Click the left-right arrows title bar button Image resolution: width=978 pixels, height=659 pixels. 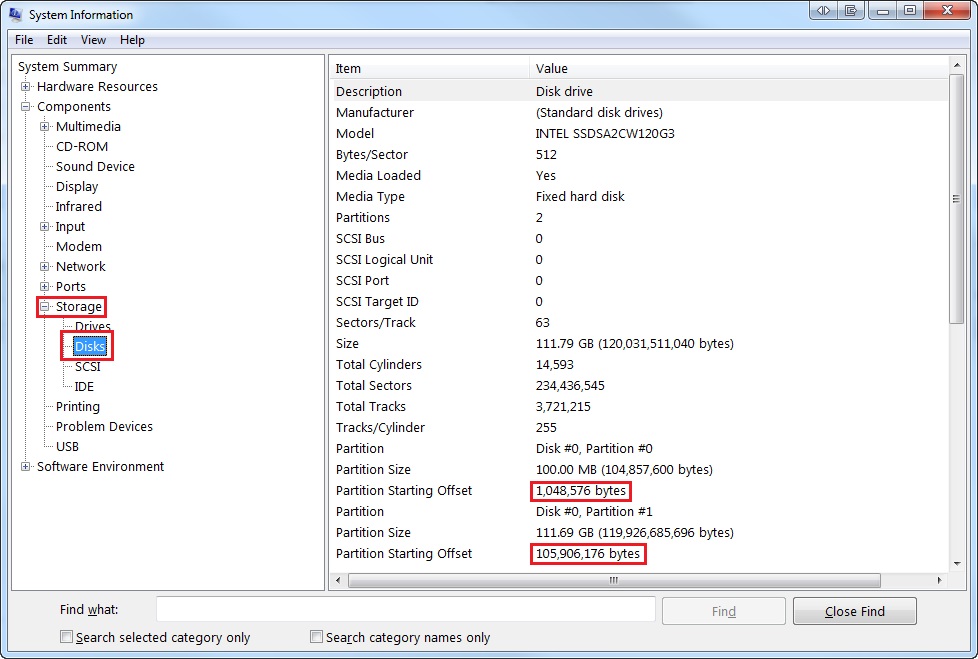tap(823, 11)
